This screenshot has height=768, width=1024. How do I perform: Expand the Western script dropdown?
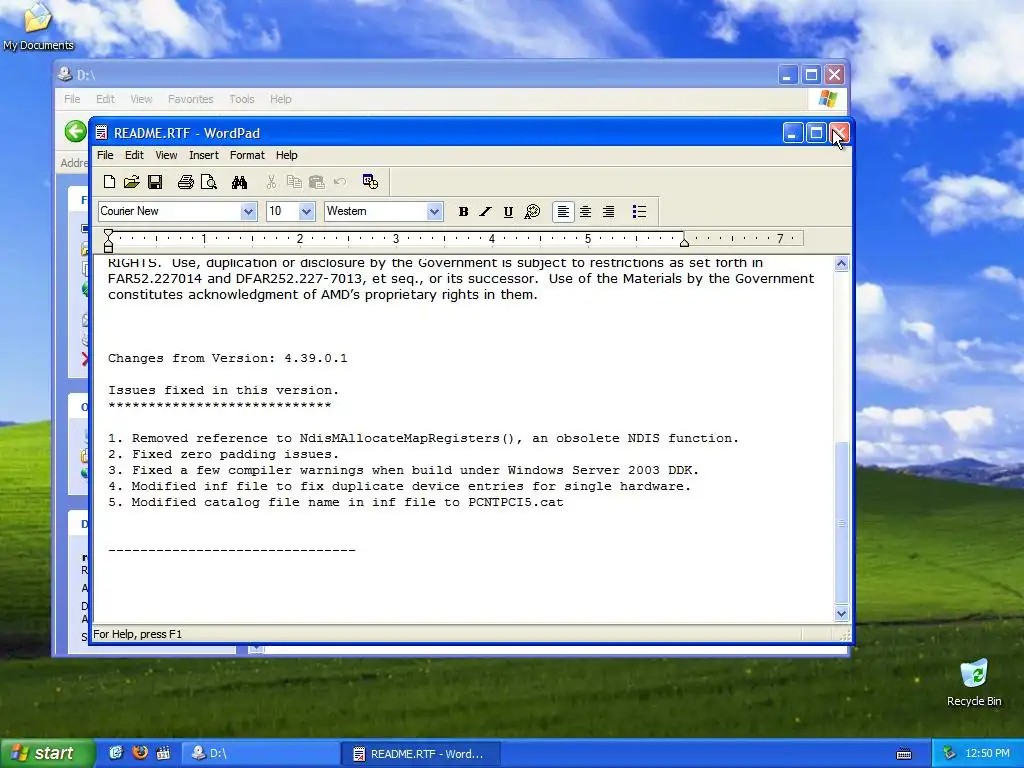click(x=434, y=212)
